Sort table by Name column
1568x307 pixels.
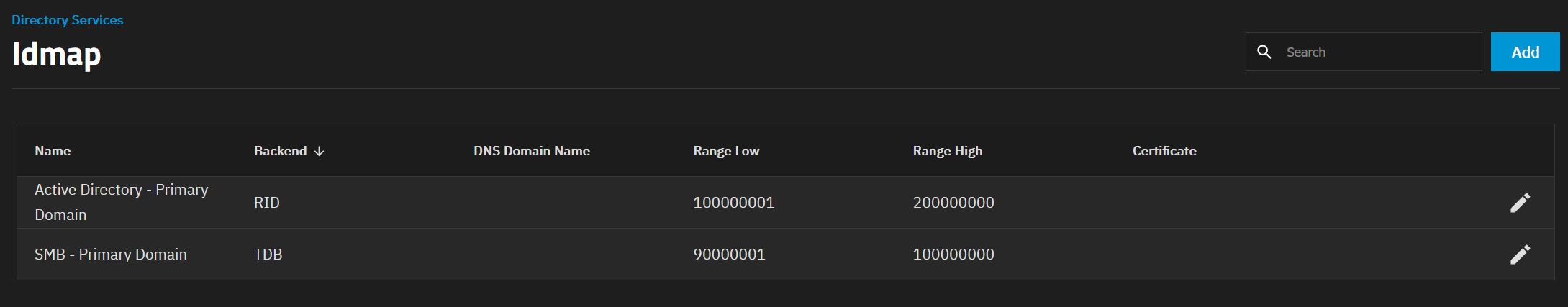[53, 151]
